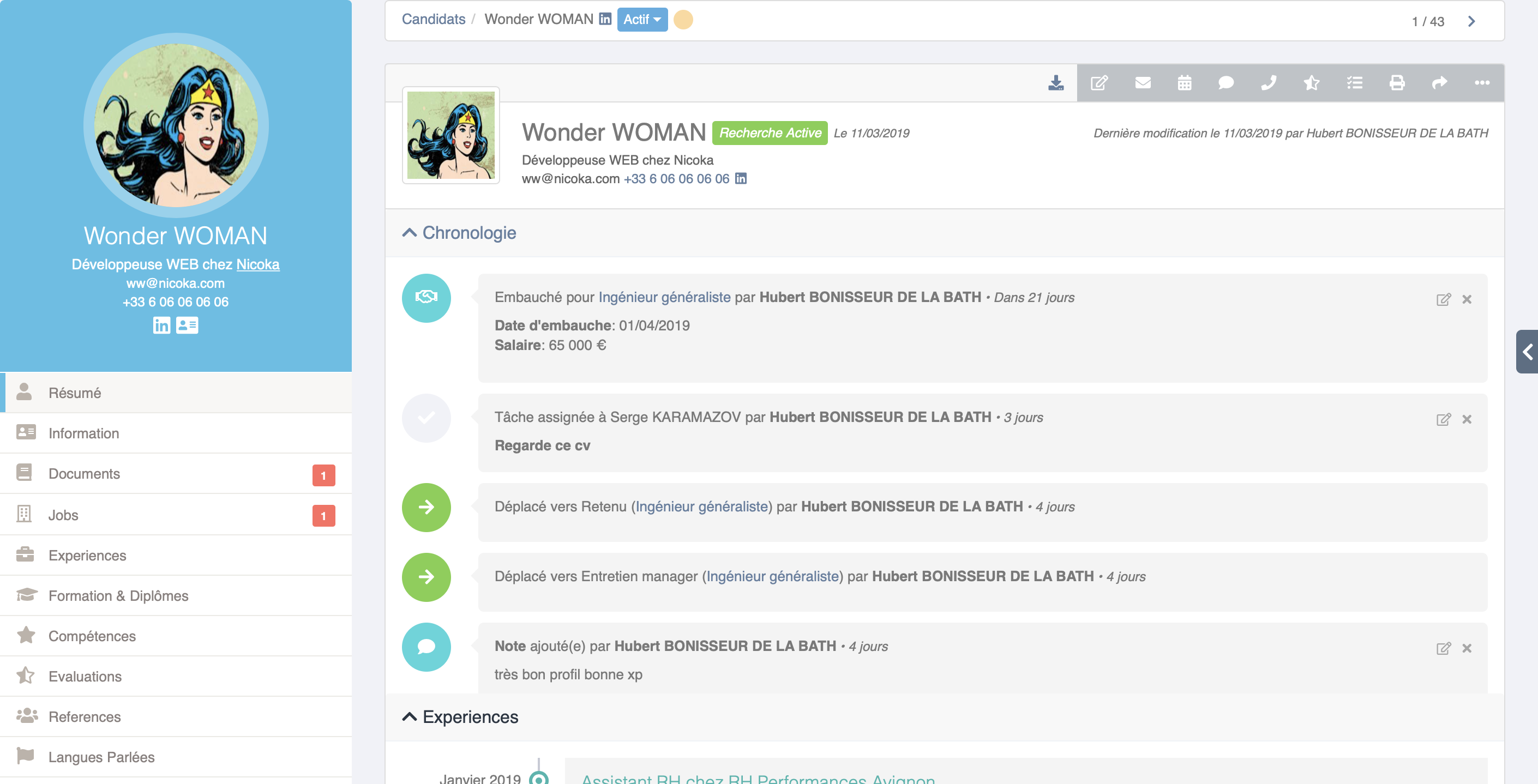Go to next candidate with right chevron
Screen dimensions: 1538x784
(x=1471, y=21)
